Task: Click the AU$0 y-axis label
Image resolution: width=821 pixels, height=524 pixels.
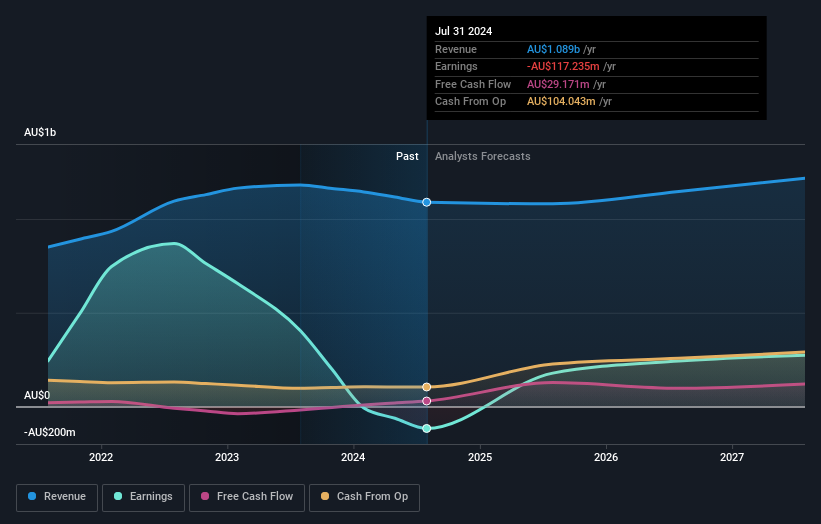Action: coord(37,395)
